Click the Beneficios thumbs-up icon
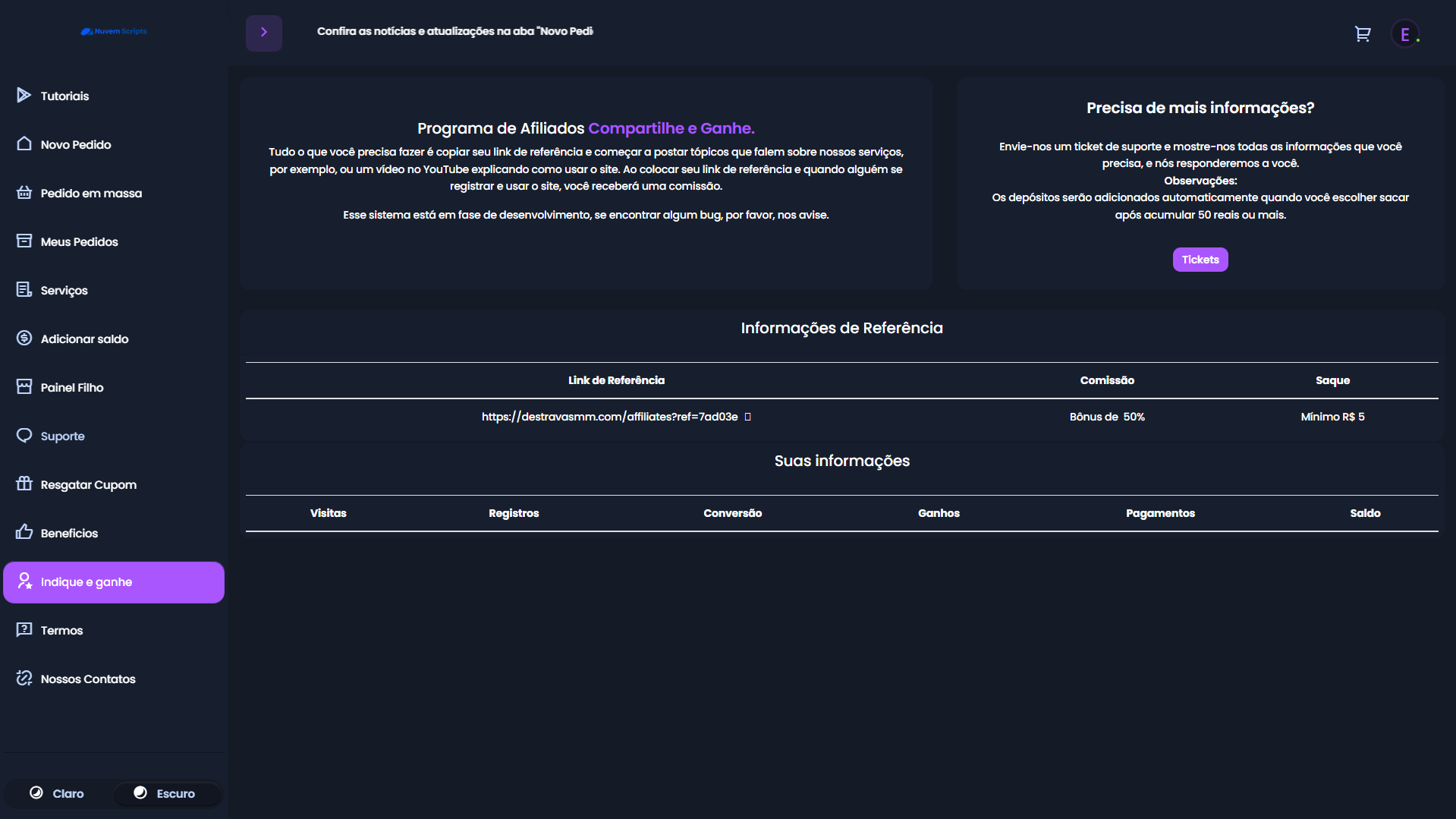Image resolution: width=1456 pixels, height=819 pixels. tap(24, 532)
